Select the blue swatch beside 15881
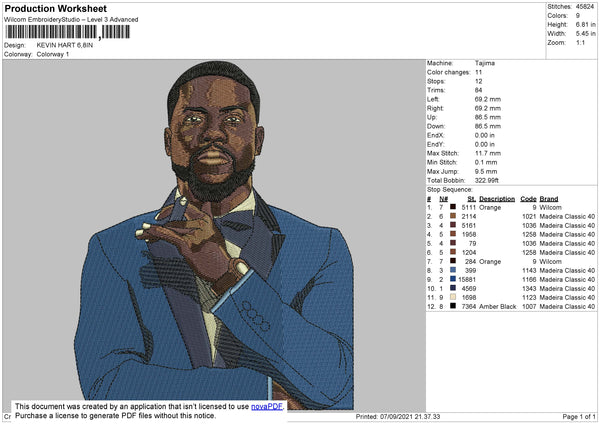Screen dimensions: 600x424 [453, 279]
